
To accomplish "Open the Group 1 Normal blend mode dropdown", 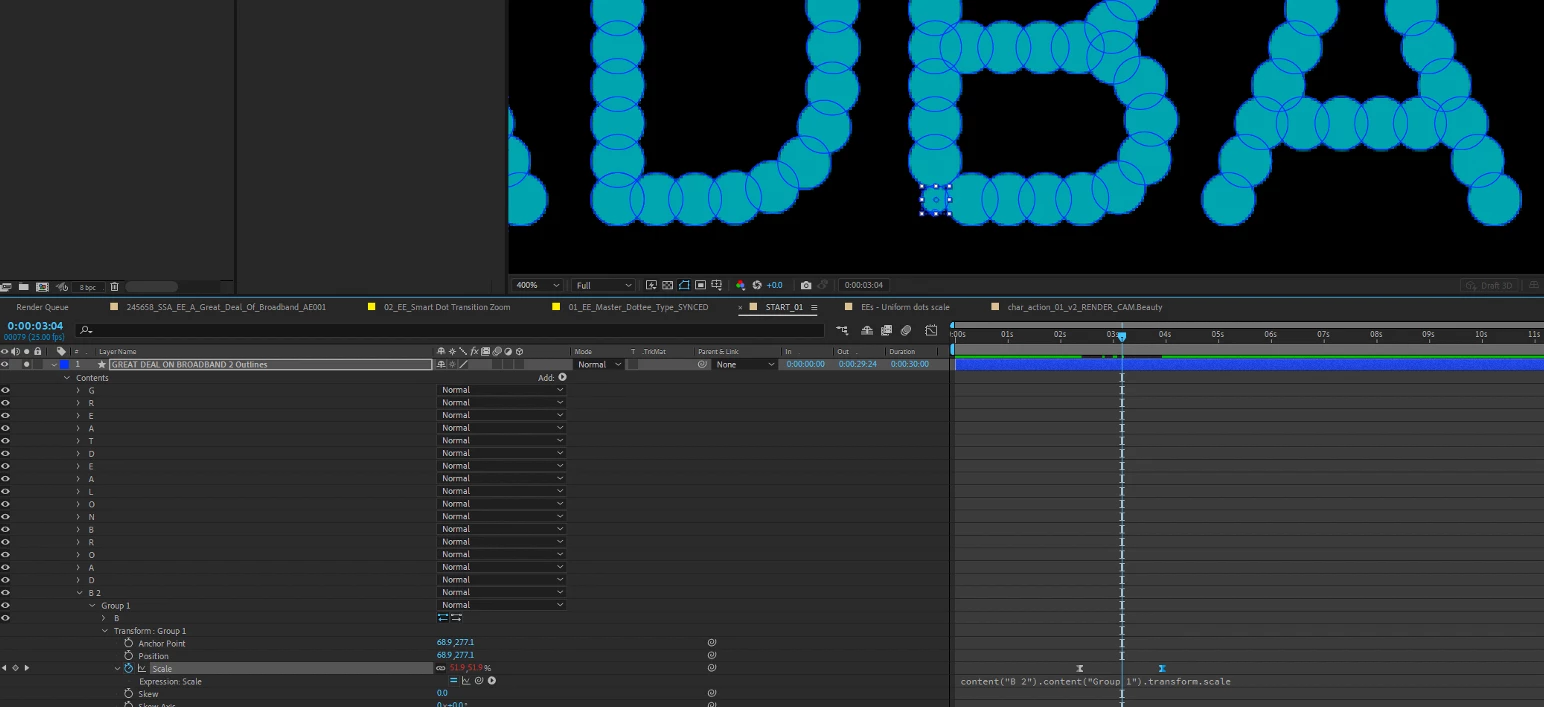I will click(502, 605).
